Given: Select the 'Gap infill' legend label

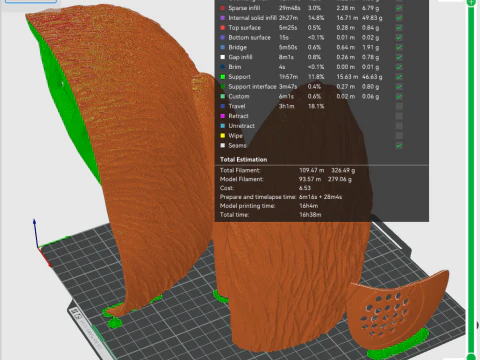Looking at the screenshot, I should (x=240, y=57).
